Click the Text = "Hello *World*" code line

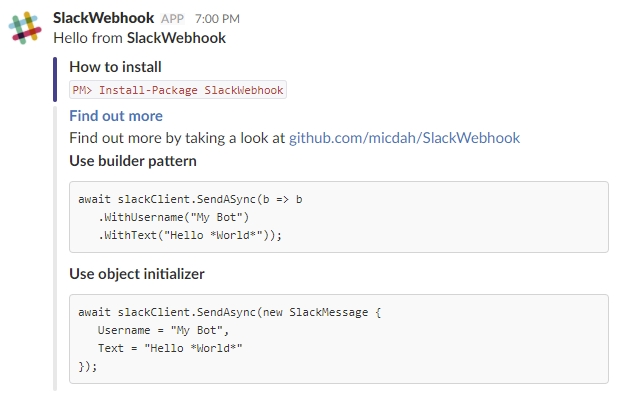170,348
